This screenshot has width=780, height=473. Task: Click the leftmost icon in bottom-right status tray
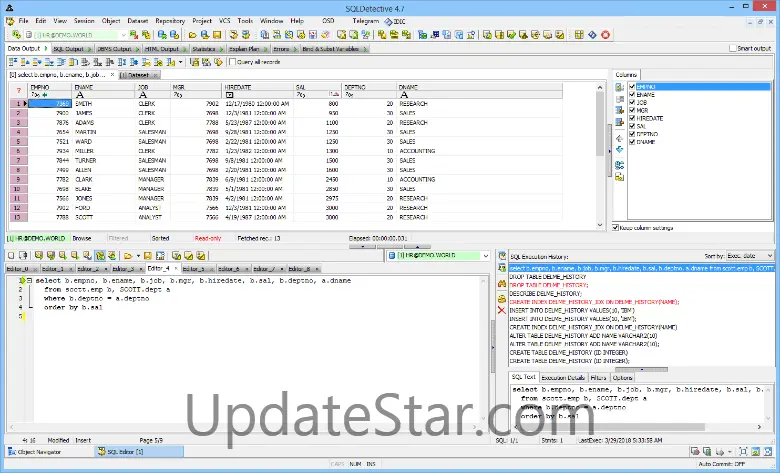tap(695, 452)
